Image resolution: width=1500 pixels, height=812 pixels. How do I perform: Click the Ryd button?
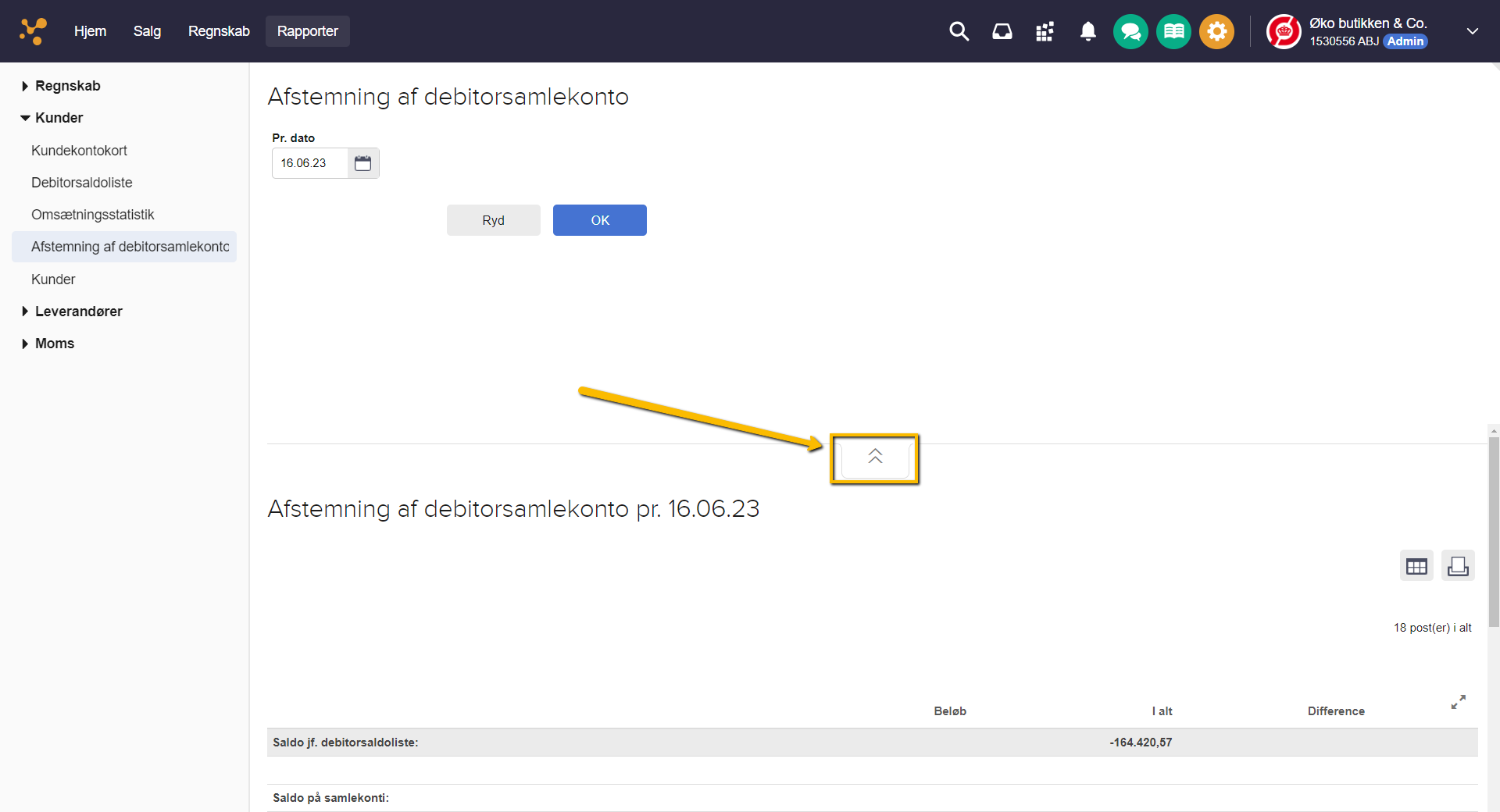pyautogui.click(x=493, y=220)
